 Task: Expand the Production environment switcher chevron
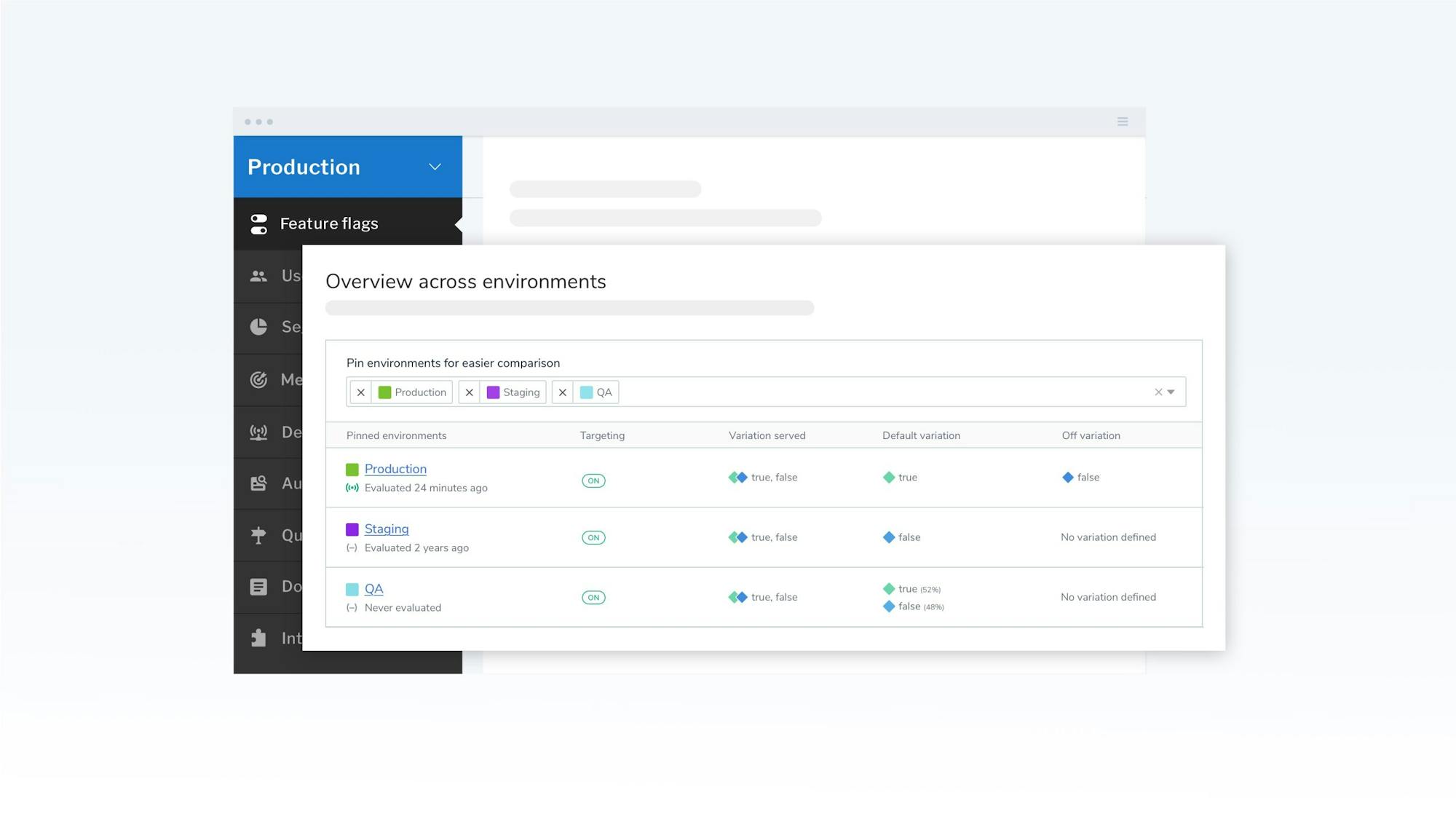pos(435,167)
